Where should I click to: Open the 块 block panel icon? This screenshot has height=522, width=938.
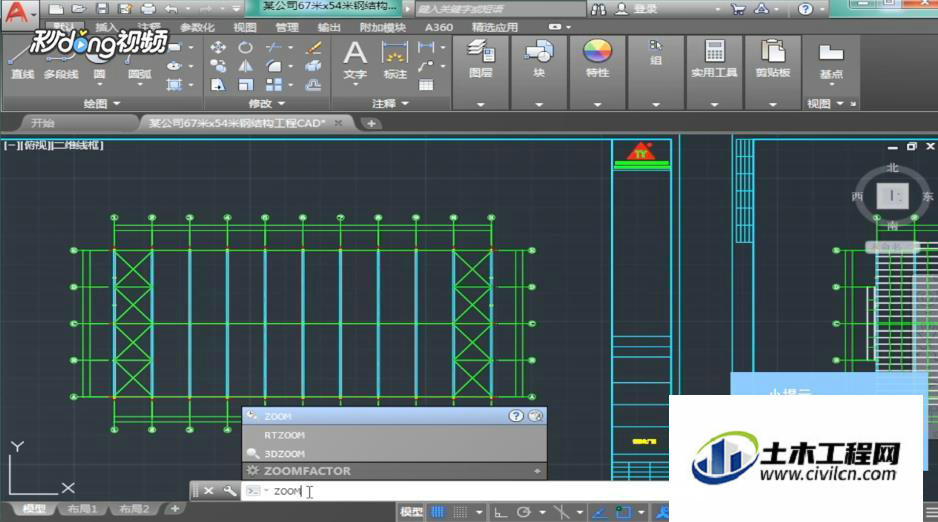click(x=538, y=51)
